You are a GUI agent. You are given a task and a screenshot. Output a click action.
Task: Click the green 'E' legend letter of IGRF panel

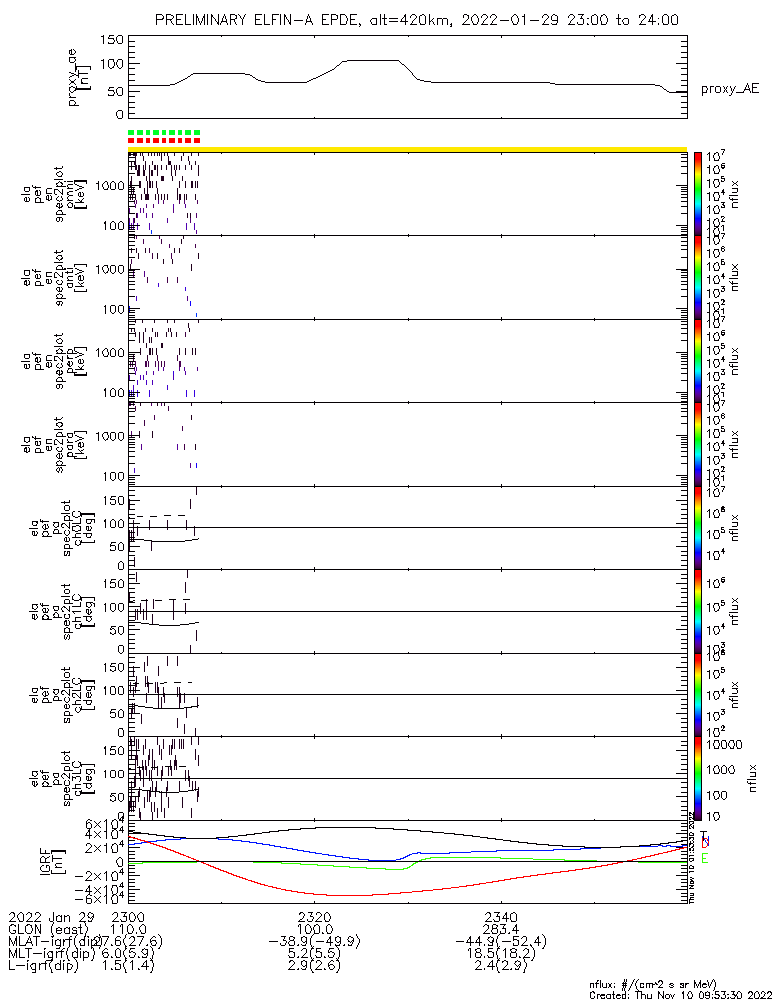(705, 859)
